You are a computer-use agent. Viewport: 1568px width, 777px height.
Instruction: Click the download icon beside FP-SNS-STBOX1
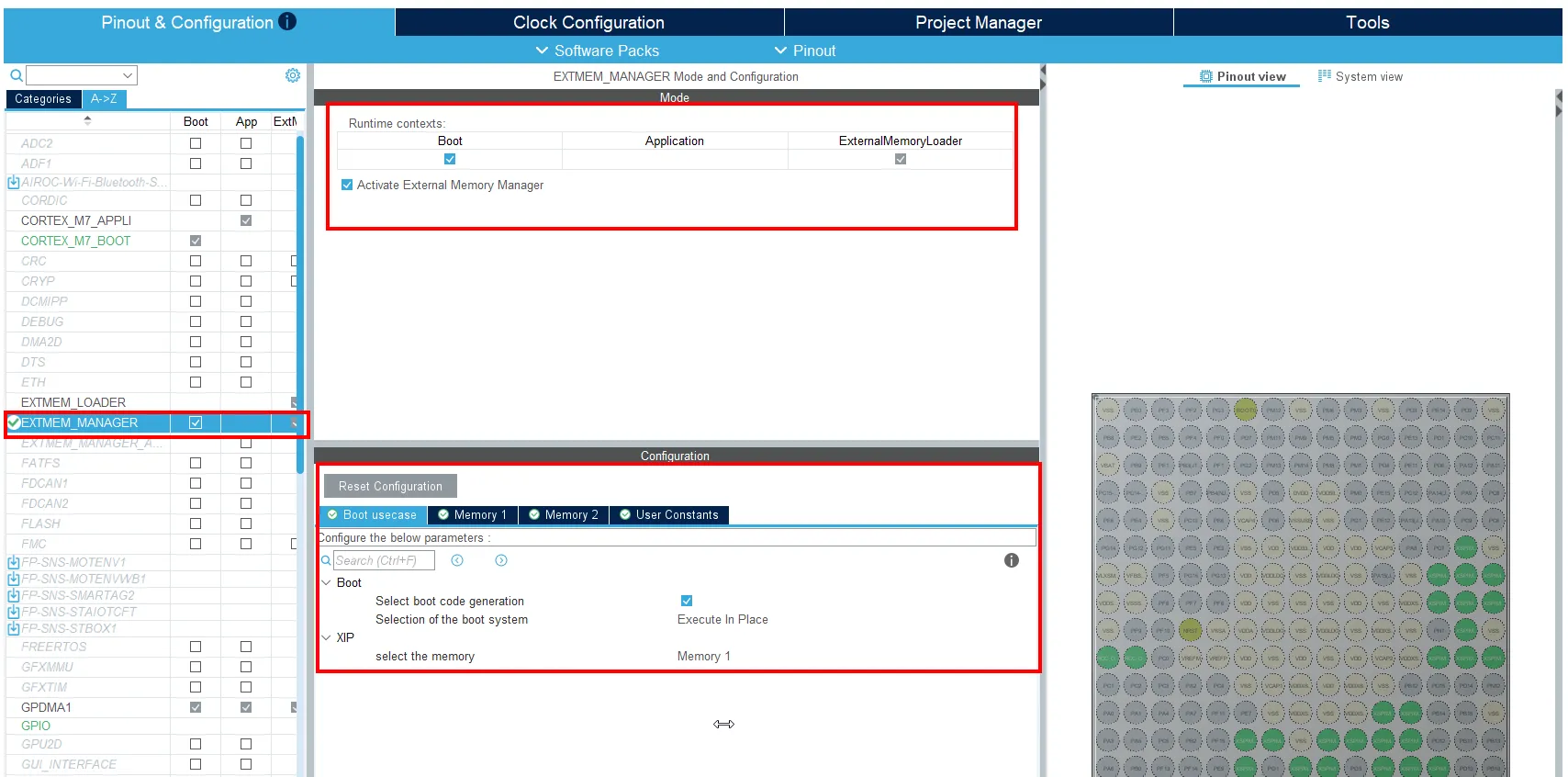point(14,628)
